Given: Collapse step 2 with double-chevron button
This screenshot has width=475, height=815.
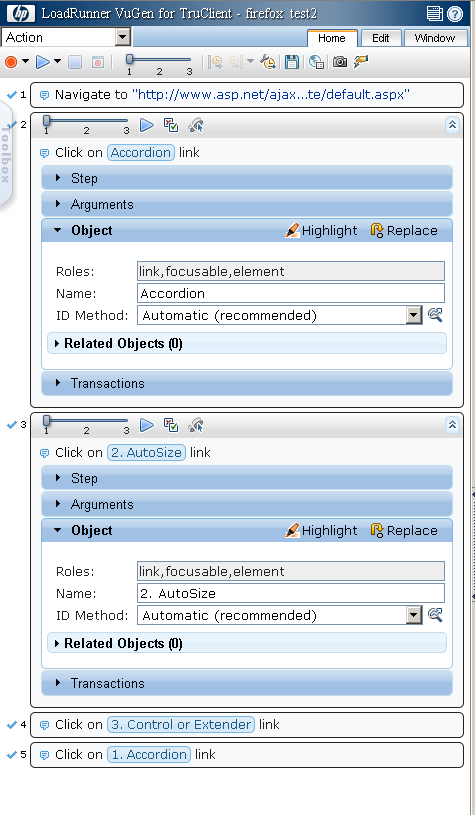Looking at the screenshot, I should click(452, 125).
